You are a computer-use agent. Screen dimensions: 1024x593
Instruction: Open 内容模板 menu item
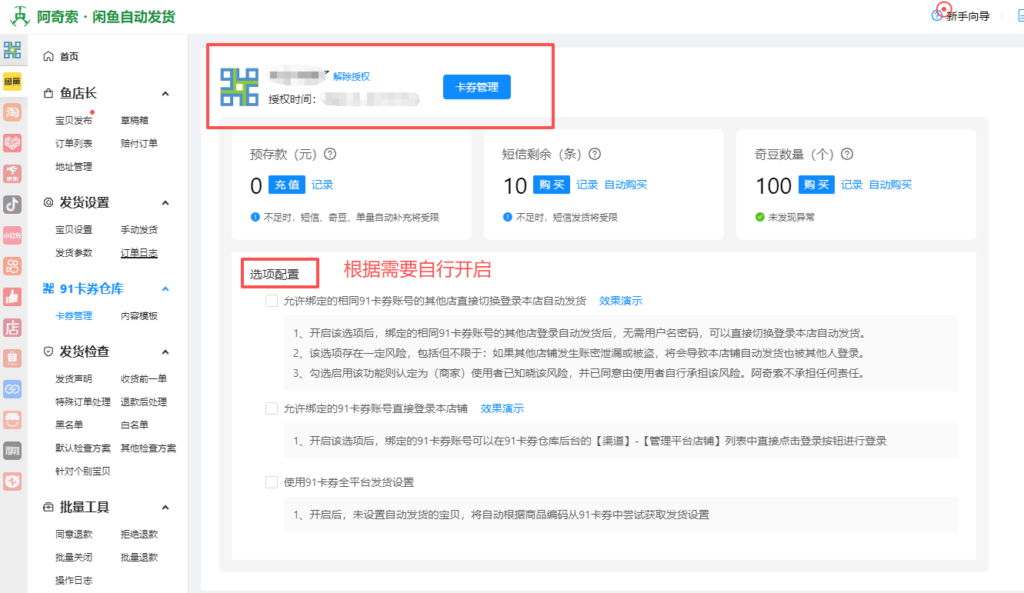pos(139,315)
